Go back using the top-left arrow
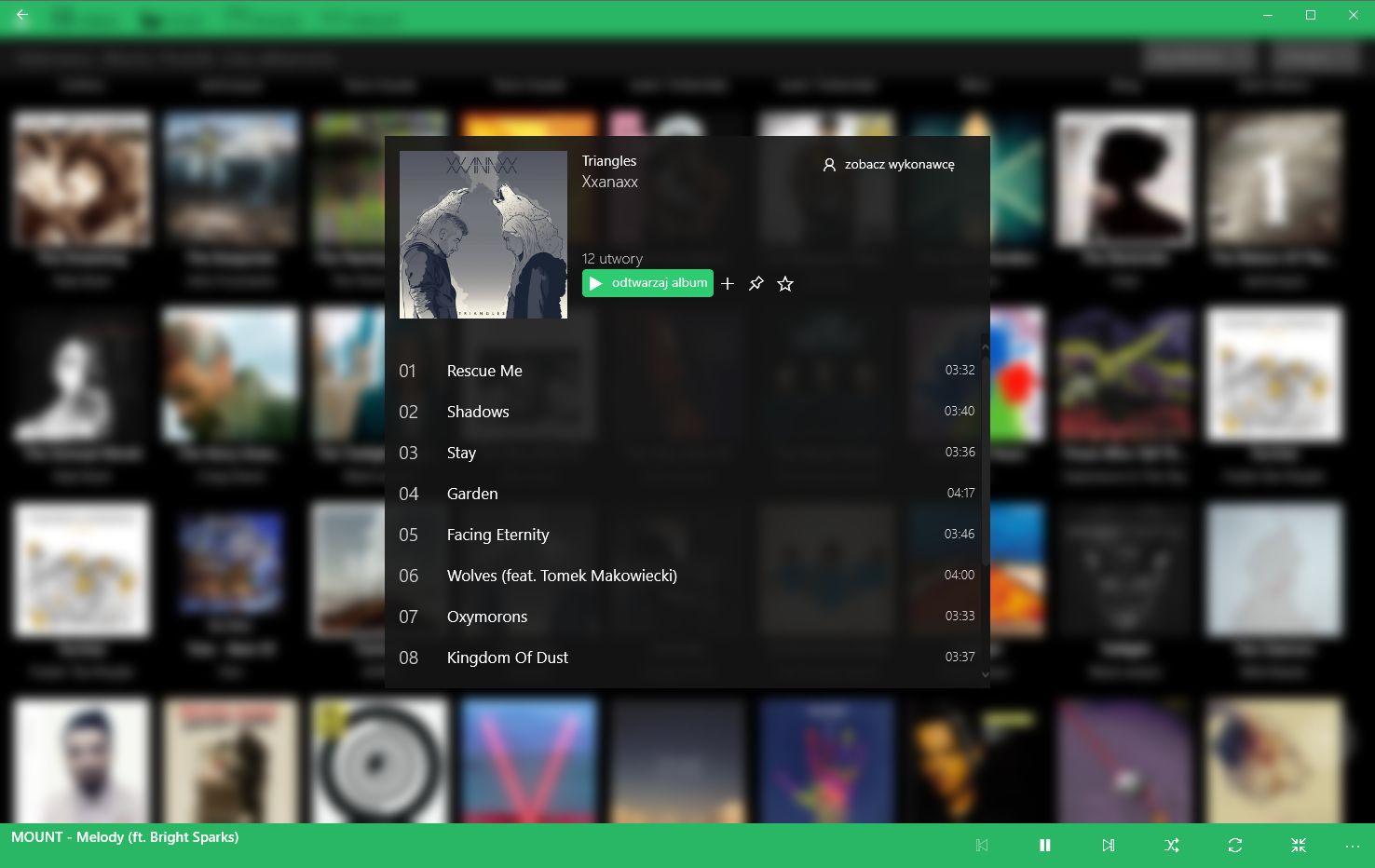Screen dimensions: 1375x868 (22, 16)
